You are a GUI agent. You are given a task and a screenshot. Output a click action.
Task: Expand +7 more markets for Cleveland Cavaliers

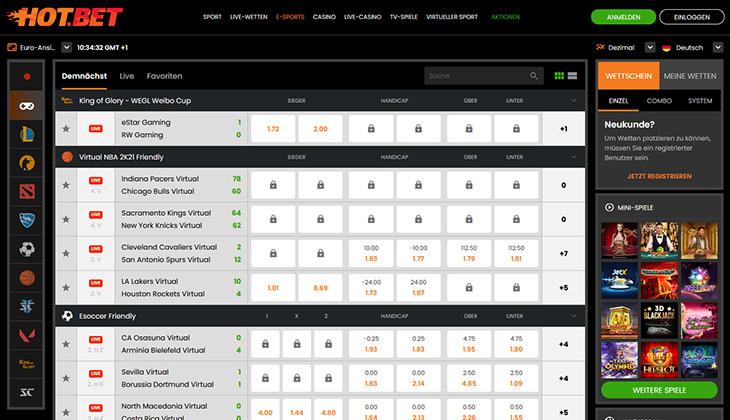563,254
